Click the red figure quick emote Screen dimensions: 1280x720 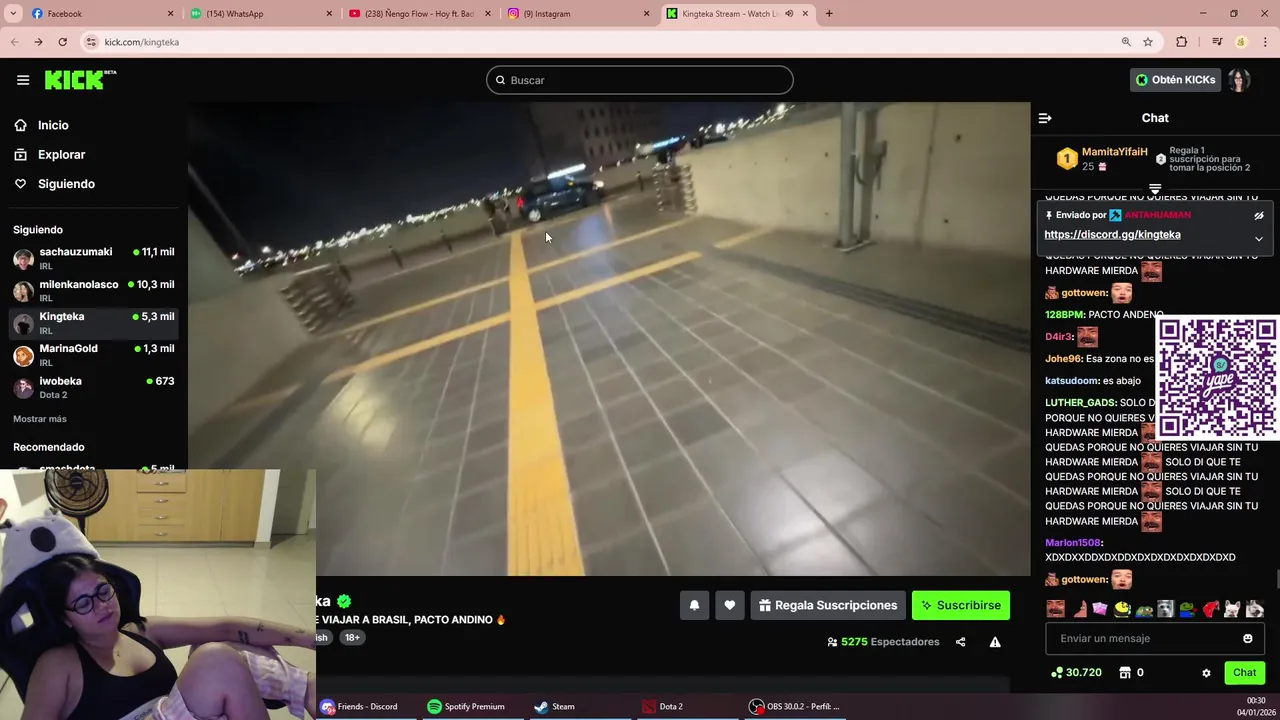[x=1211, y=608]
